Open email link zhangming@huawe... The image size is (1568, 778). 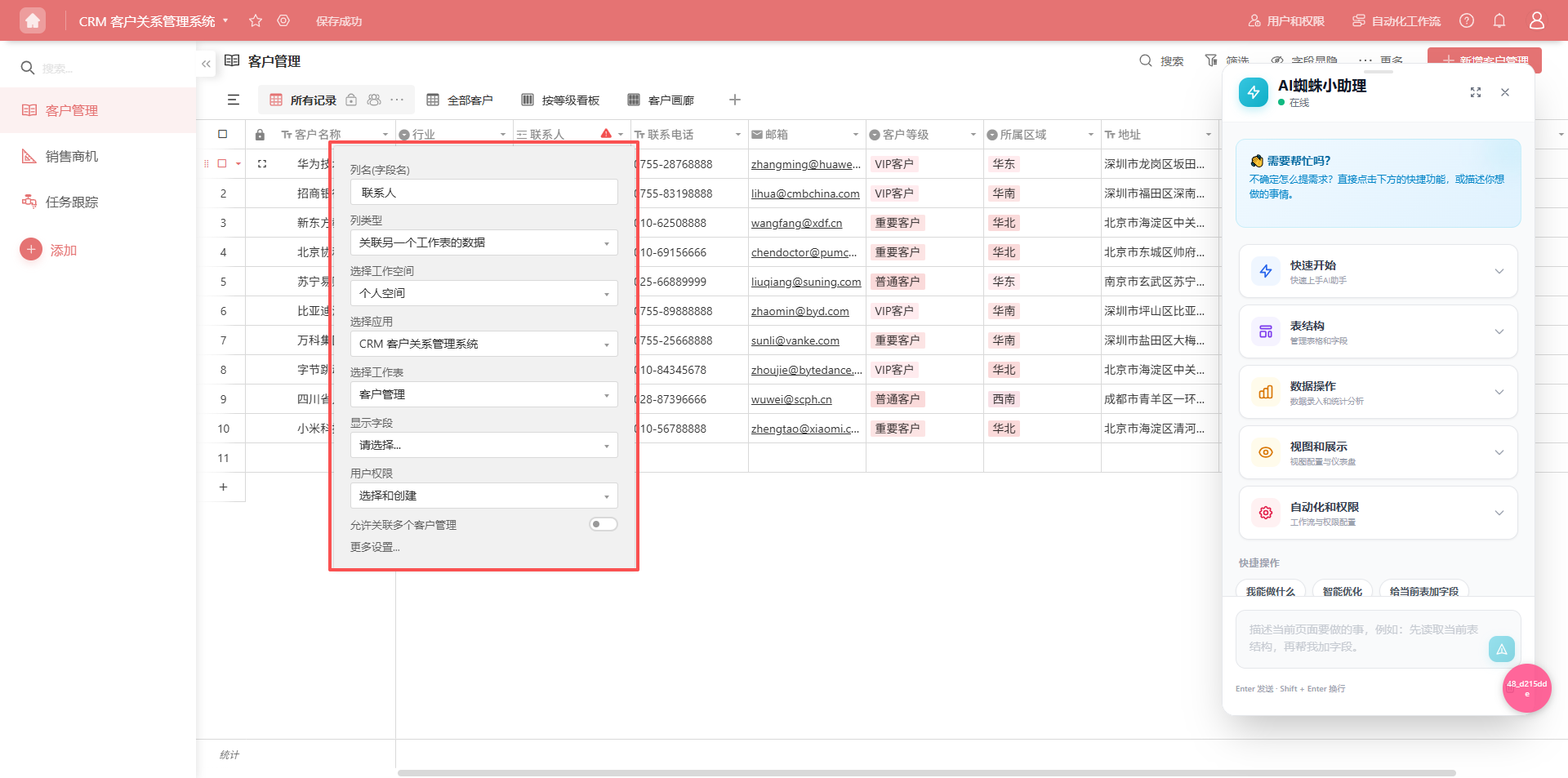tap(806, 164)
